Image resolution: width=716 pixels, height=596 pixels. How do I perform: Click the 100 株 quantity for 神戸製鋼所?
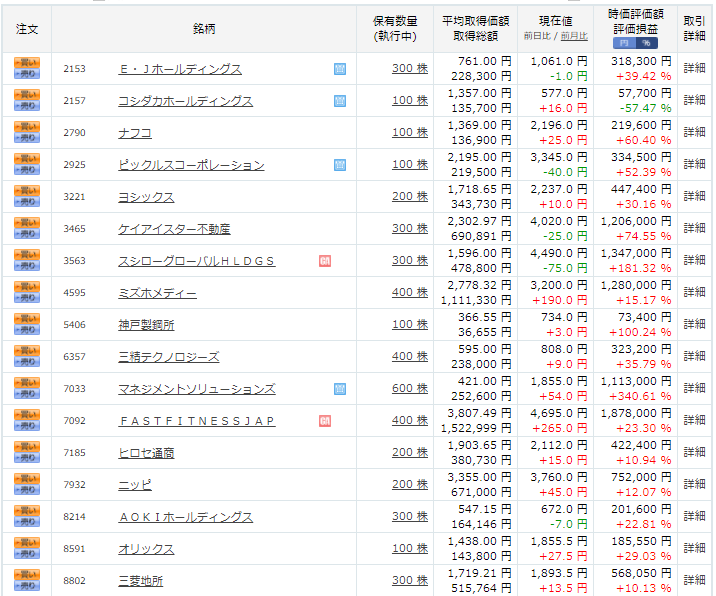(x=410, y=324)
